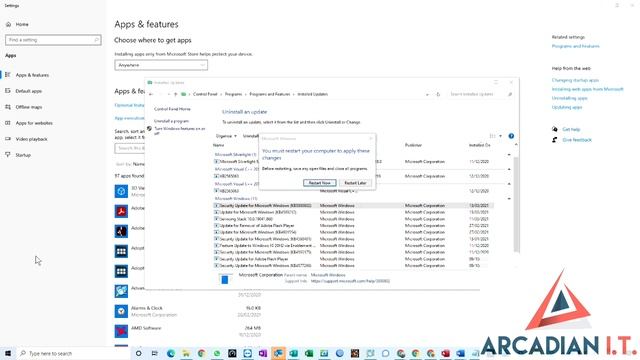Open OneNote from the taskbar
640x360 pixels.
coord(262,353)
